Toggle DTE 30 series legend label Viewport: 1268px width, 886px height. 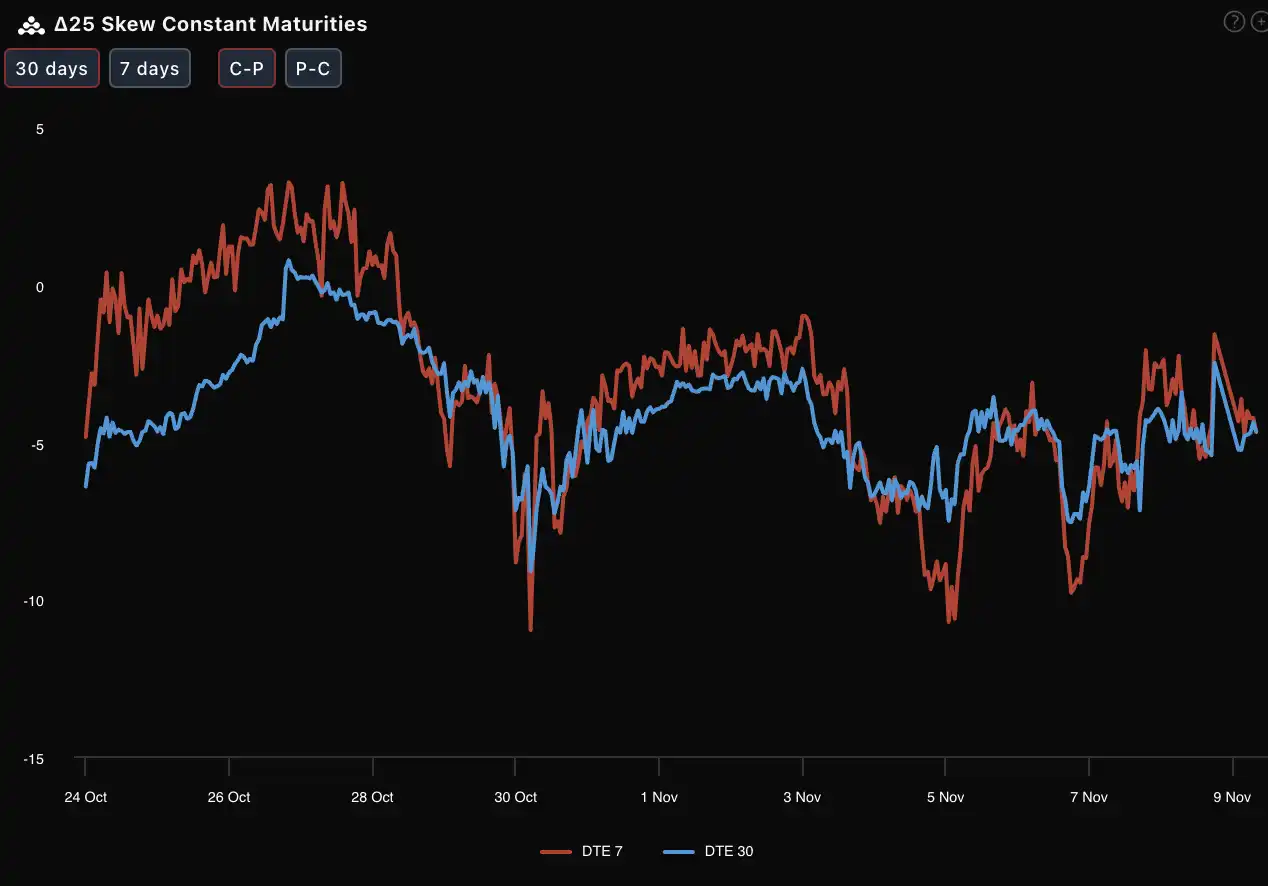[729, 852]
